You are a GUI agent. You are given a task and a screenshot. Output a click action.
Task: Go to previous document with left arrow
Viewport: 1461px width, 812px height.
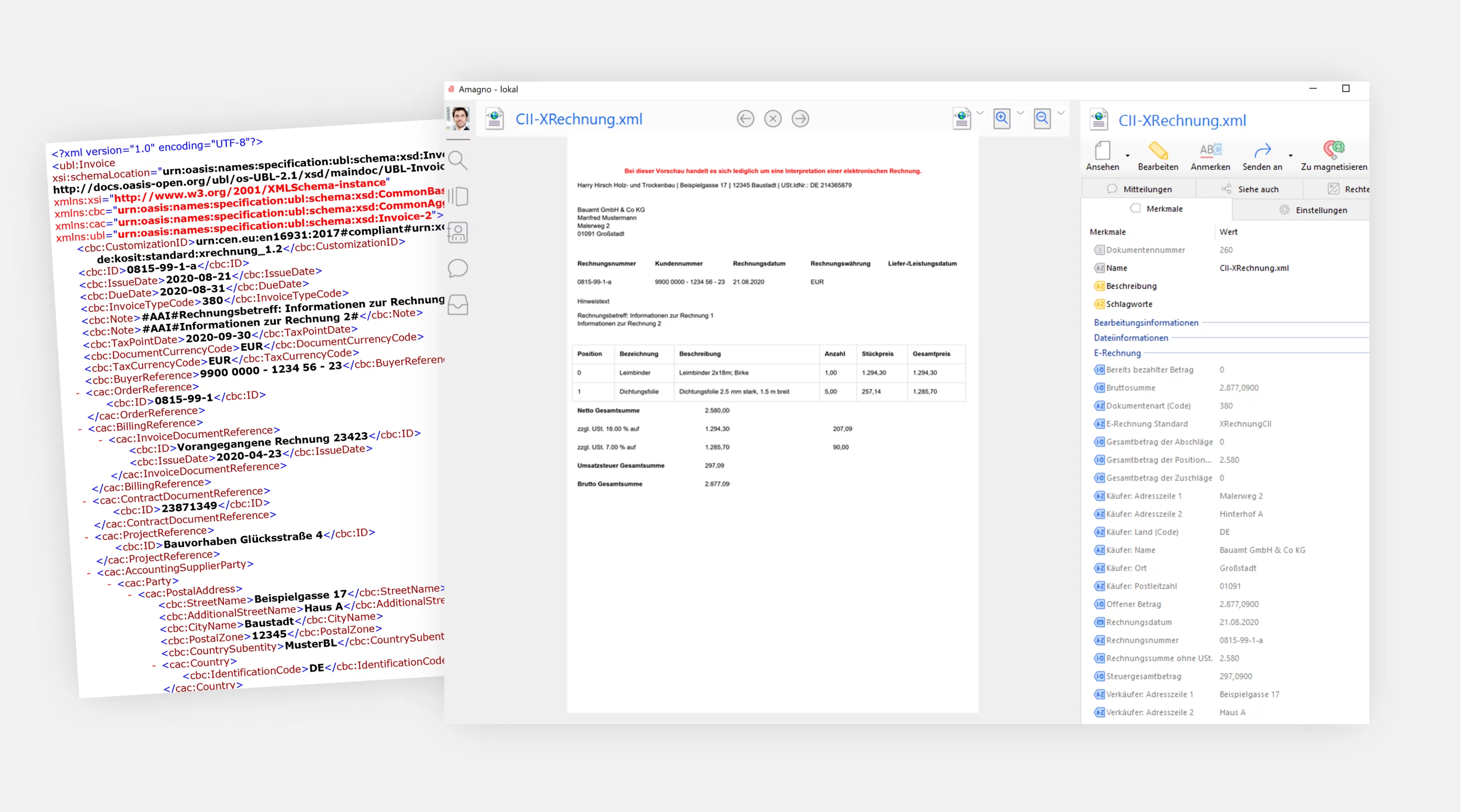pos(745,118)
